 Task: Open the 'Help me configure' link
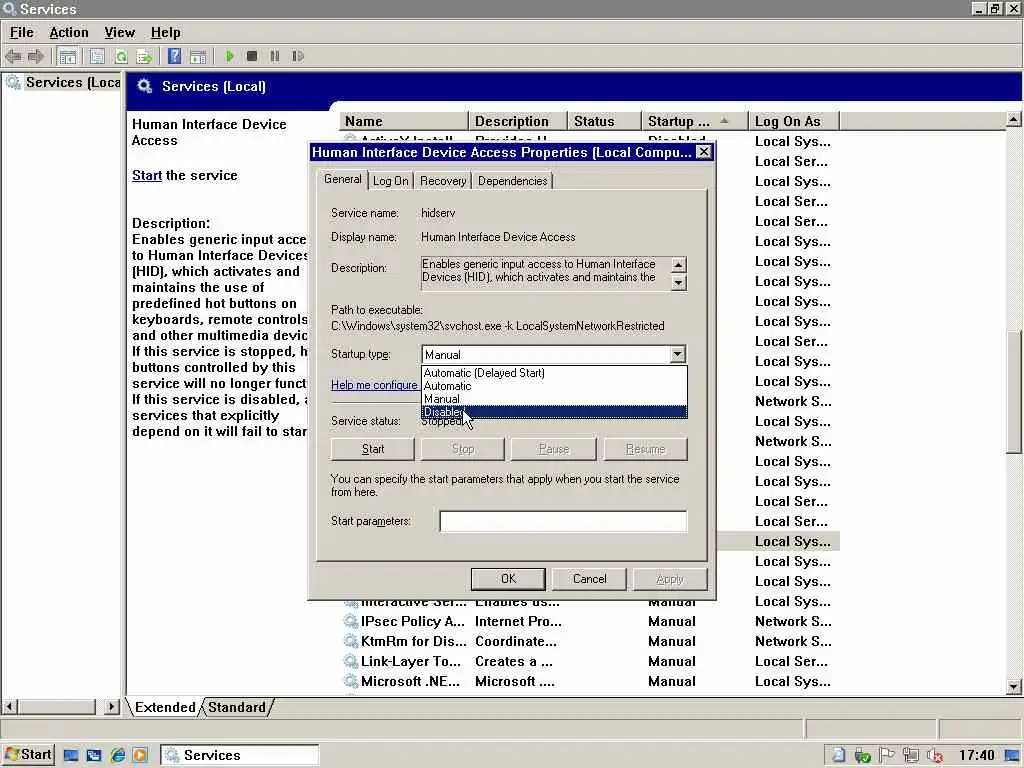click(x=374, y=385)
